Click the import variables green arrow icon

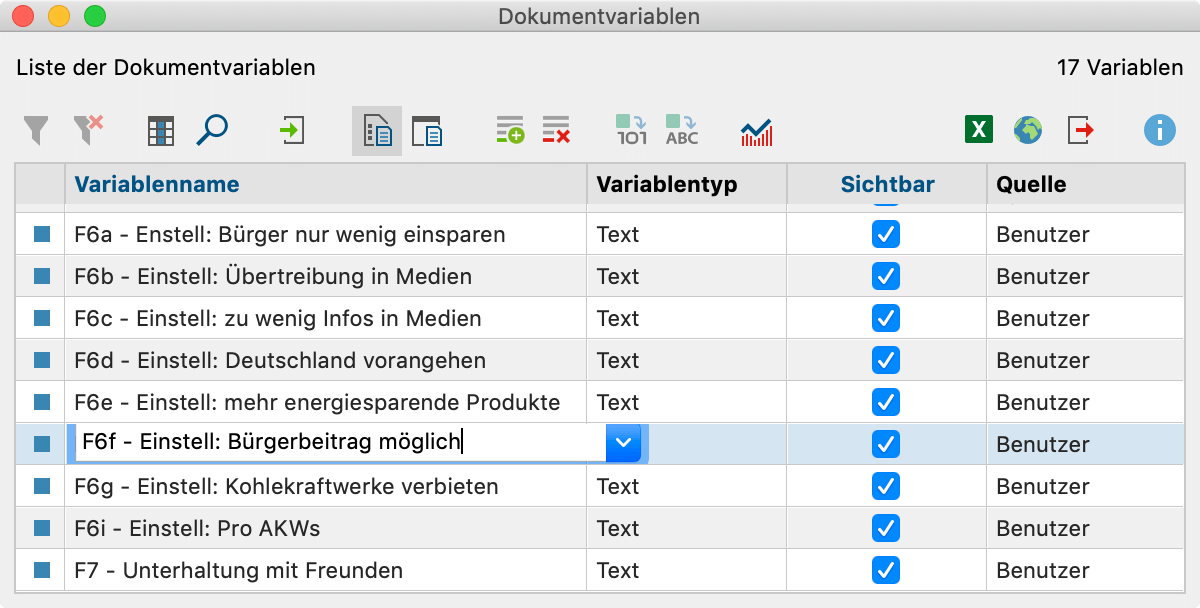click(291, 130)
